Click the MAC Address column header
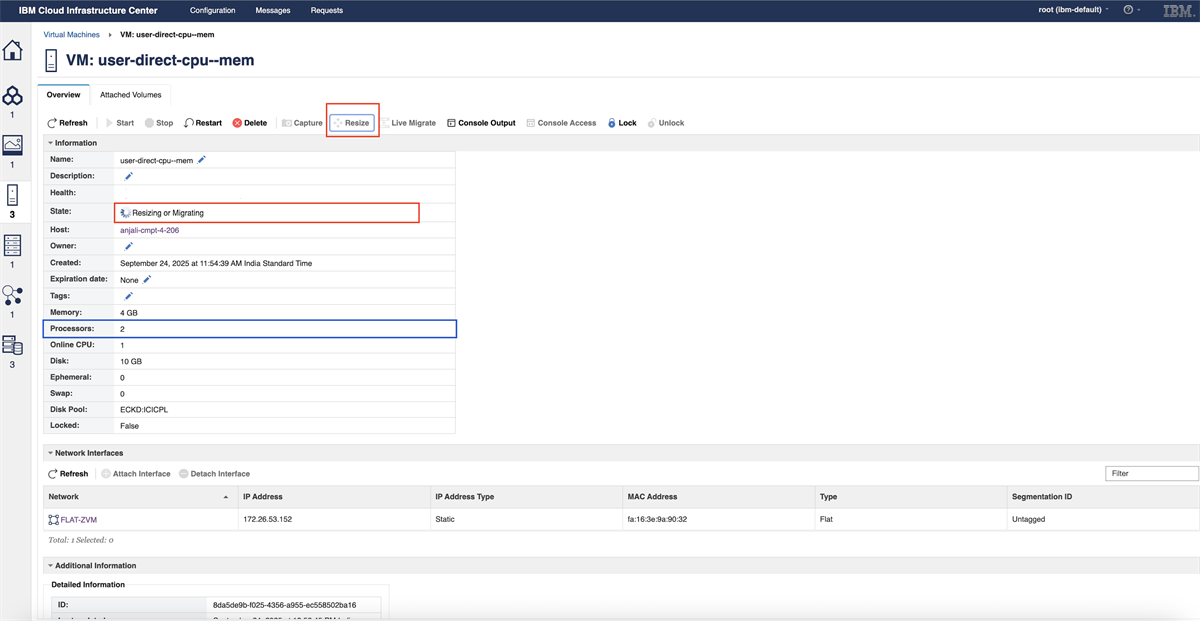Screen dimensions: 1200x621 pos(716,496)
